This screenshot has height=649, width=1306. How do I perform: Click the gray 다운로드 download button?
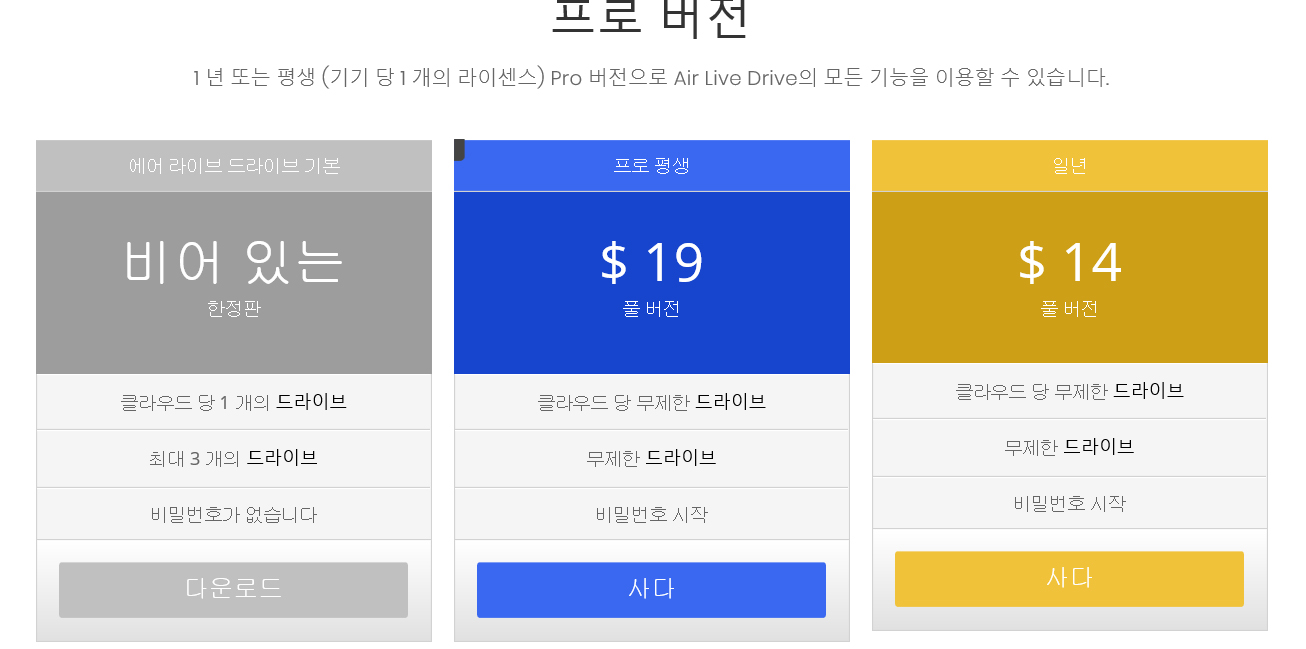click(x=233, y=589)
